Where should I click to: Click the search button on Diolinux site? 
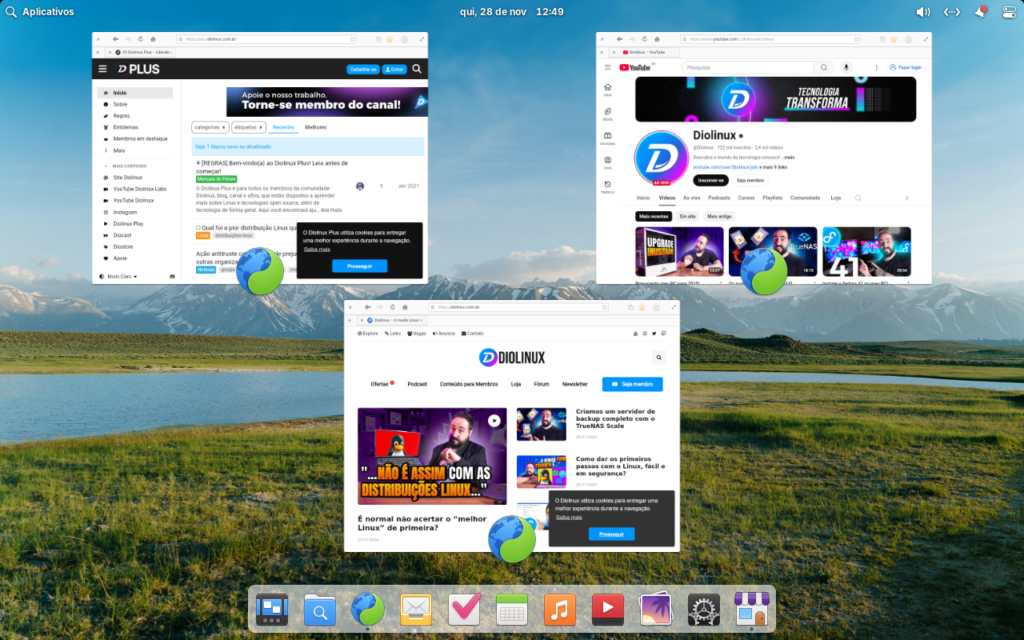(658, 357)
